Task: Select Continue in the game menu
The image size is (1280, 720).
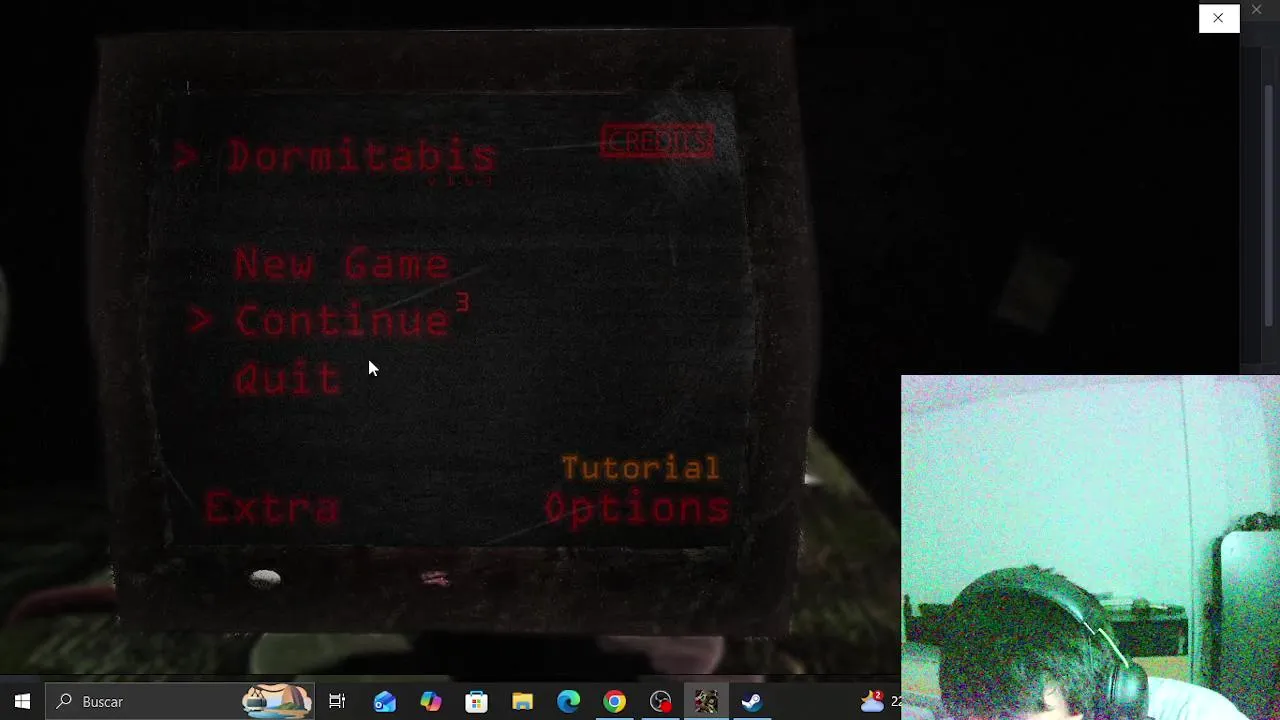Action: click(341, 320)
